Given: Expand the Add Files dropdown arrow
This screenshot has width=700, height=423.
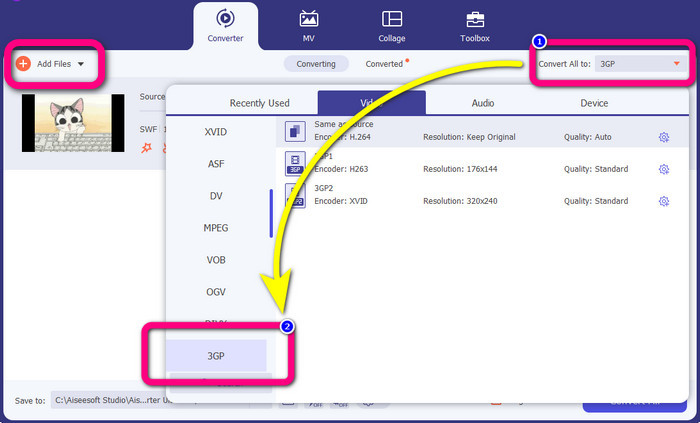Looking at the screenshot, I should (x=80, y=64).
